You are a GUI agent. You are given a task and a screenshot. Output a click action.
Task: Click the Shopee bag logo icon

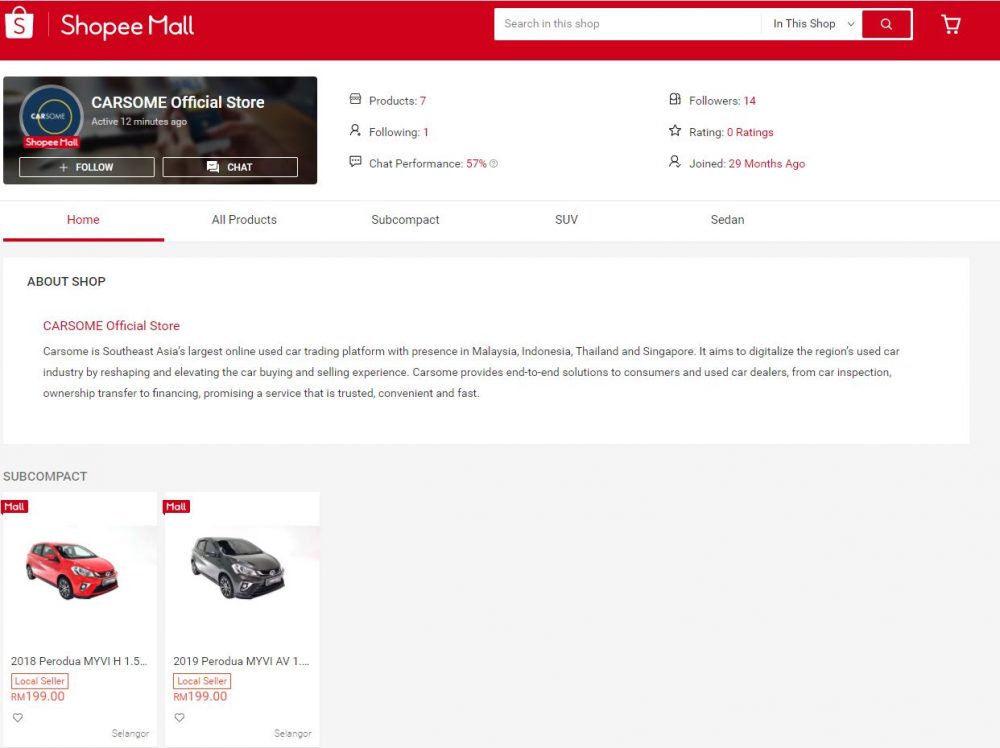tap(19, 24)
